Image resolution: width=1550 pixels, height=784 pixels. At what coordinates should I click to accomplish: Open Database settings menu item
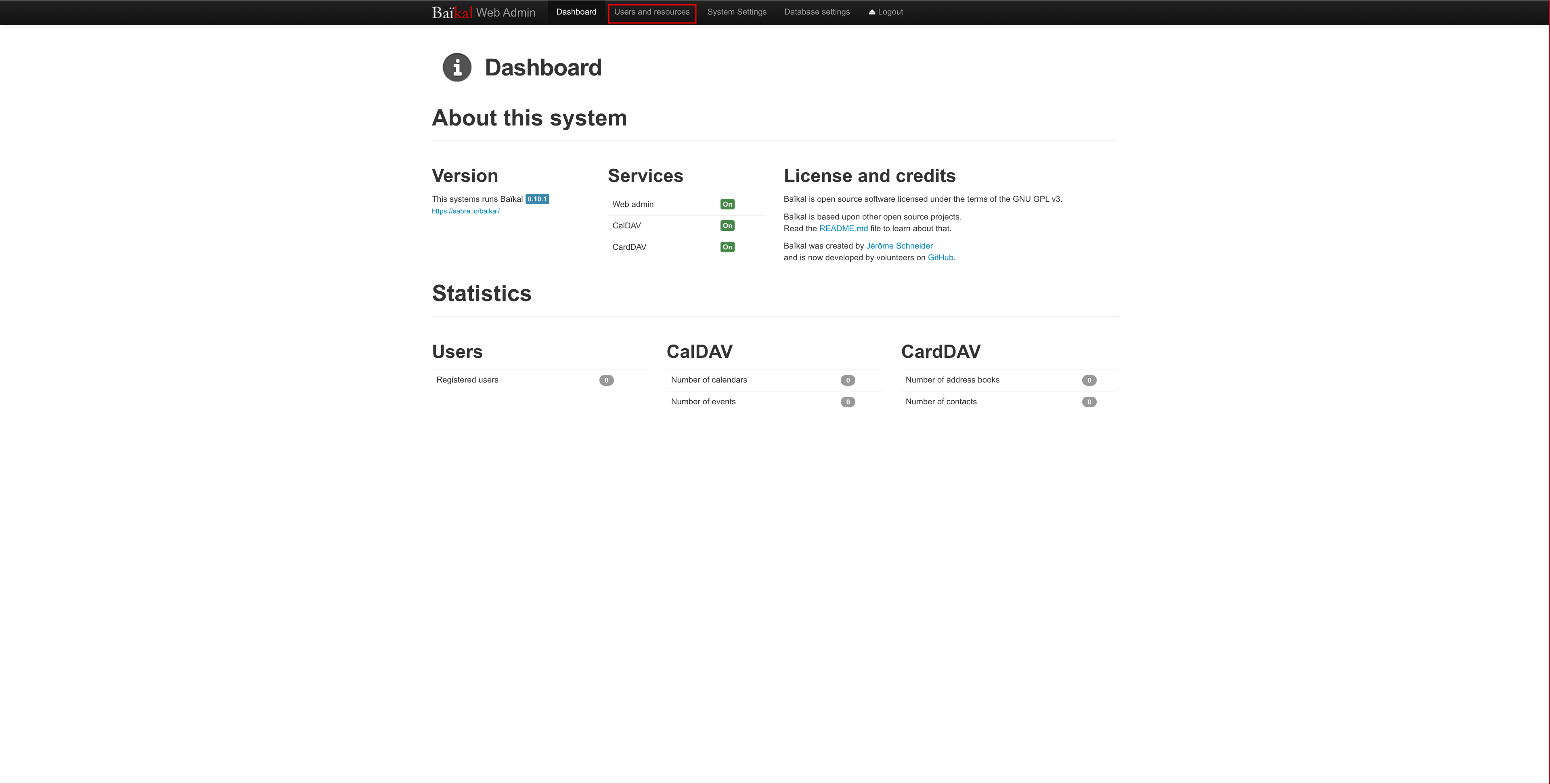[817, 12]
